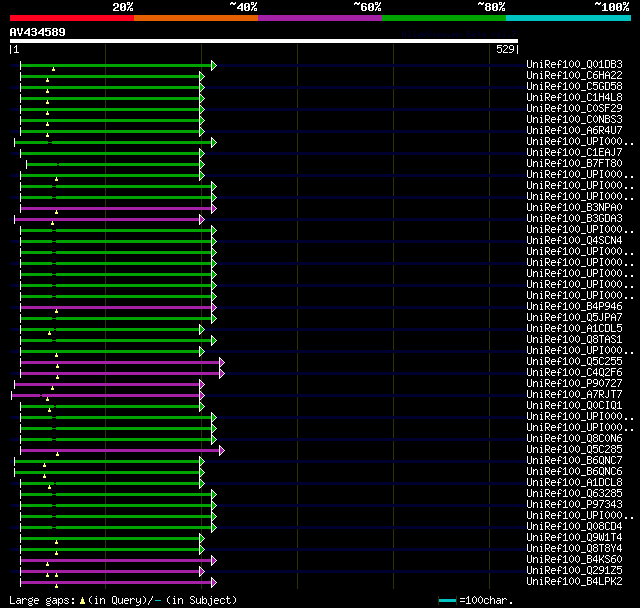Select the UniRef100_Q8T8Y4 label
Viewport: 640px width, 608px height.
pyautogui.click(x=574, y=549)
